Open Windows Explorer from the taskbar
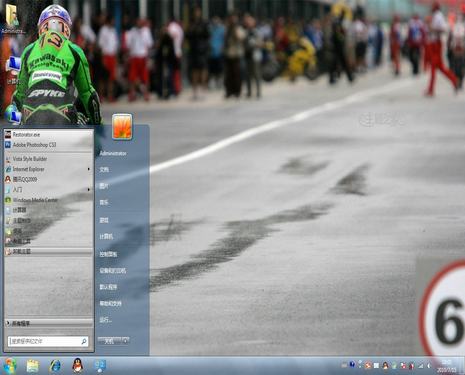This screenshot has height=375, width=465. pyautogui.click(x=32, y=366)
